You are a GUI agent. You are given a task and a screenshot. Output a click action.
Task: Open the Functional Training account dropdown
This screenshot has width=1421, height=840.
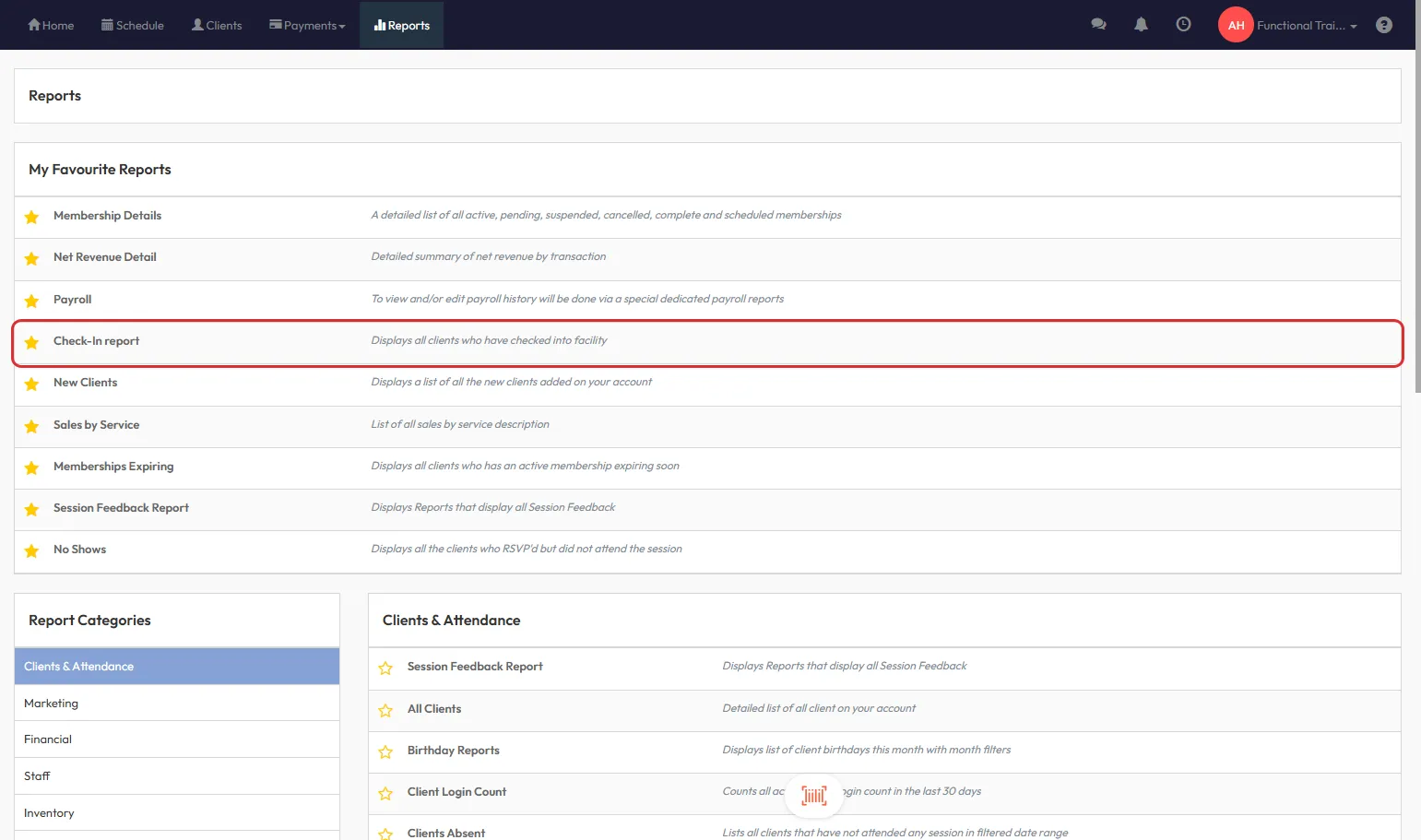click(1307, 25)
